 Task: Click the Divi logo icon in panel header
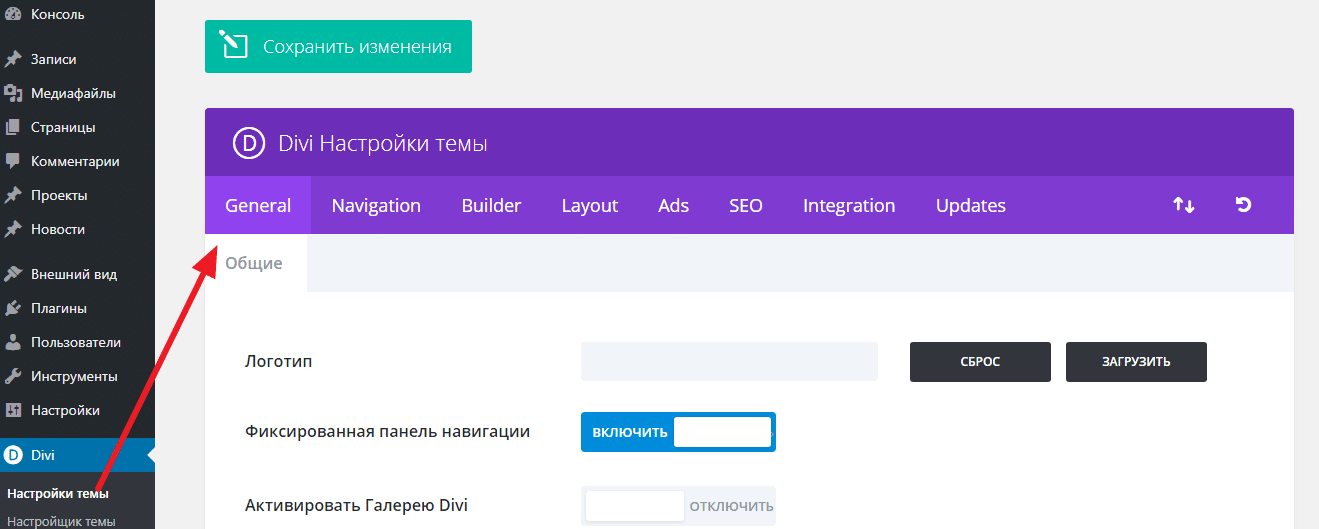(x=247, y=144)
